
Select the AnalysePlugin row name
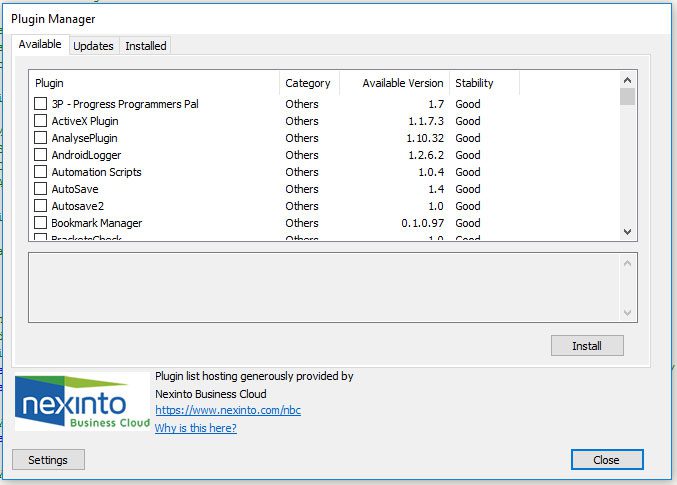[84, 138]
